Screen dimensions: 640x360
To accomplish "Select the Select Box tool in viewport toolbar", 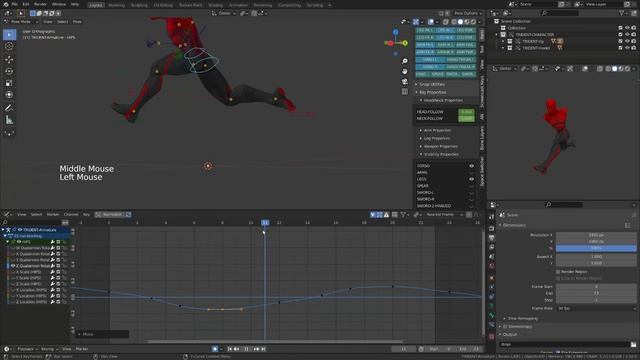I will pos(9,35).
